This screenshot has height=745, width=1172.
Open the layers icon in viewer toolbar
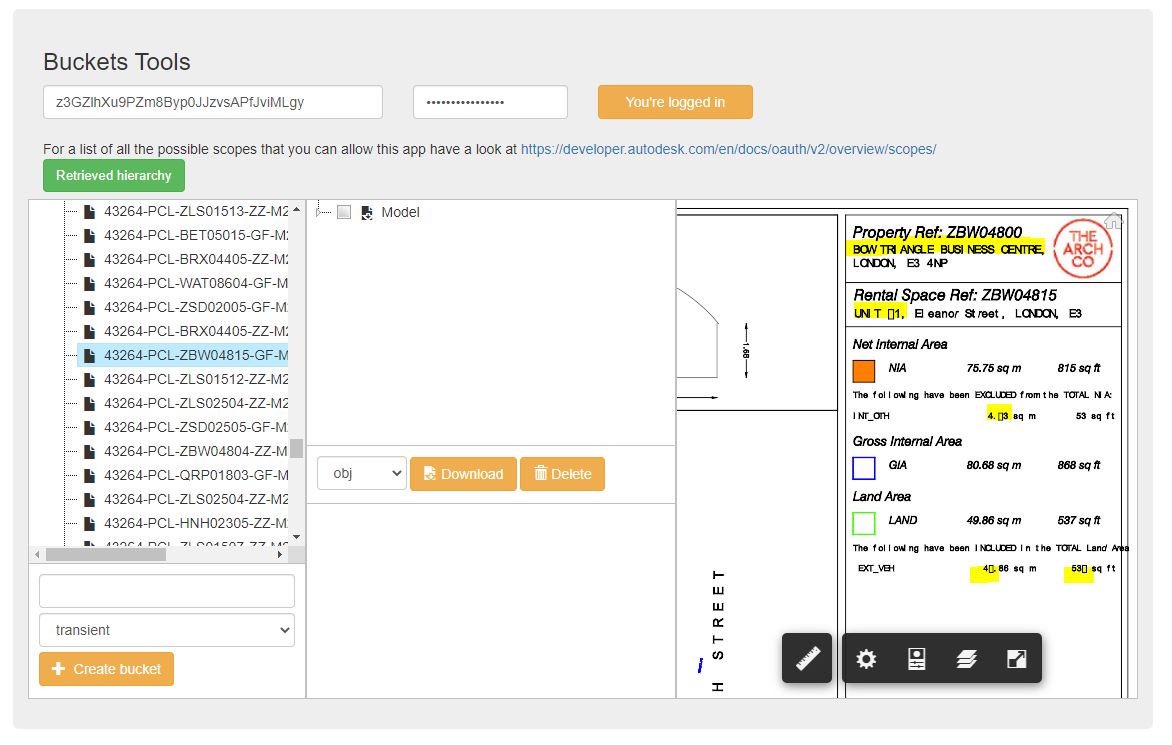click(x=966, y=658)
